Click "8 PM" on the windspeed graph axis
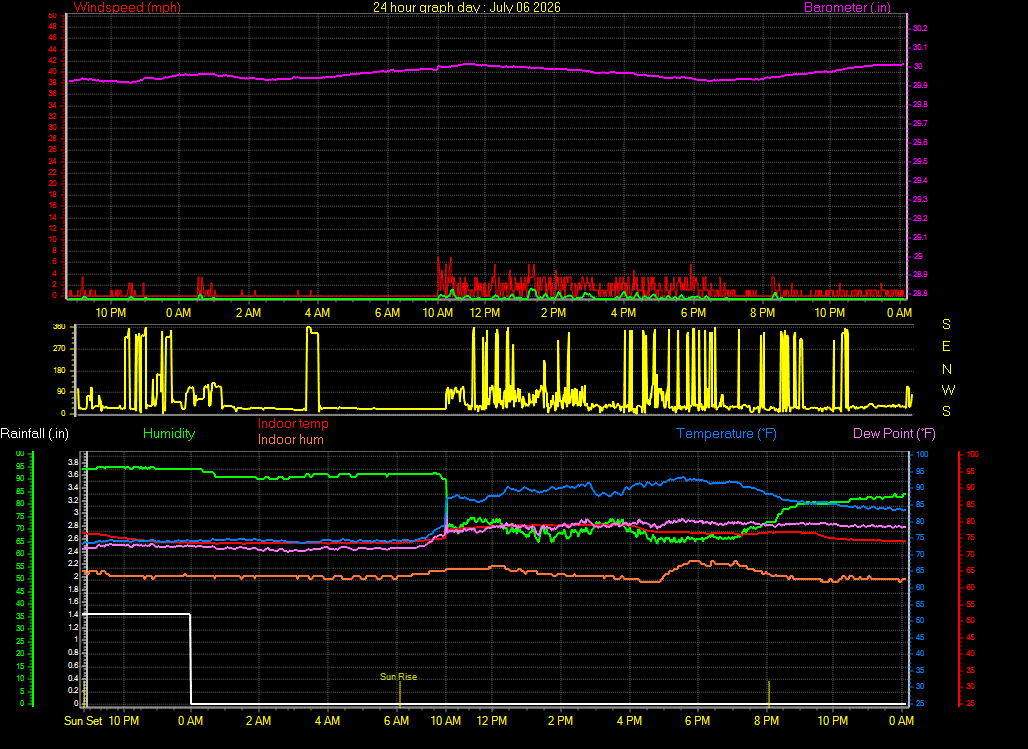This screenshot has height=749, width=1028. [762, 313]
